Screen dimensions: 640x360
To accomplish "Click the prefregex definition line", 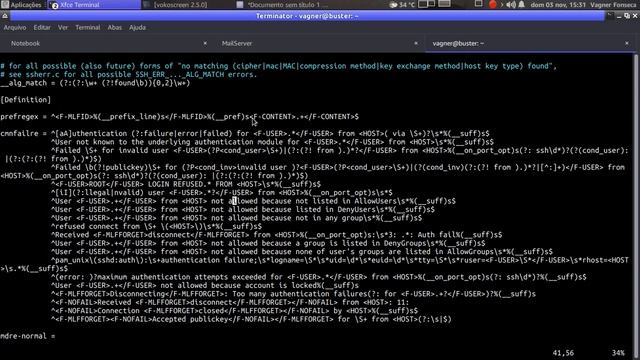I will click(x=180, y=117).
